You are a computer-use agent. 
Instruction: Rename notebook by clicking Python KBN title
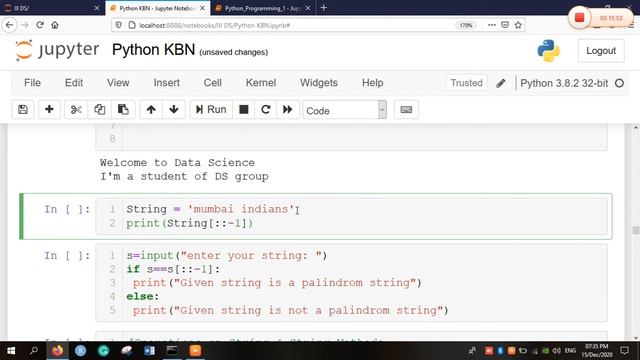click(153, 50)
